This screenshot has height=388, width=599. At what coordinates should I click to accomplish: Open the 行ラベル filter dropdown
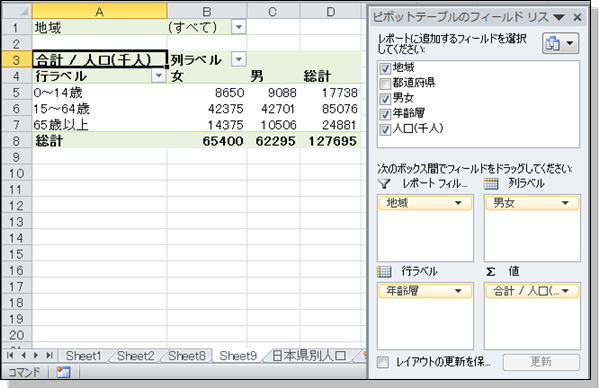(158, 76)
